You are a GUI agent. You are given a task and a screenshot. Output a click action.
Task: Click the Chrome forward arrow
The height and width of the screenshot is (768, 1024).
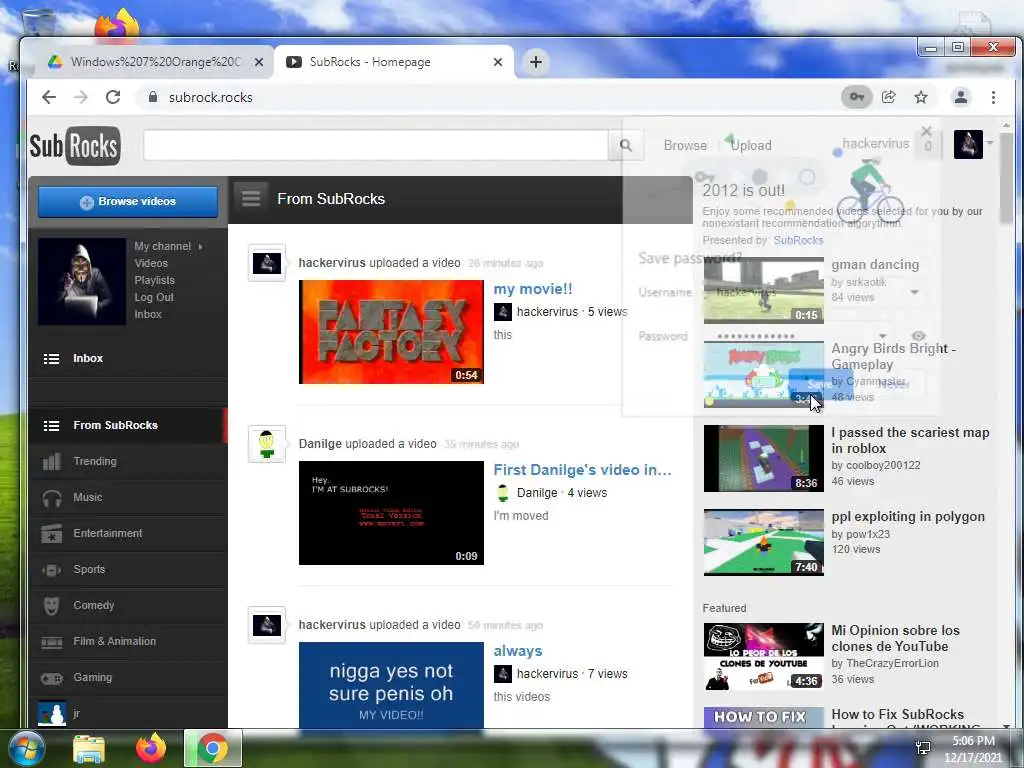(80, 97)
